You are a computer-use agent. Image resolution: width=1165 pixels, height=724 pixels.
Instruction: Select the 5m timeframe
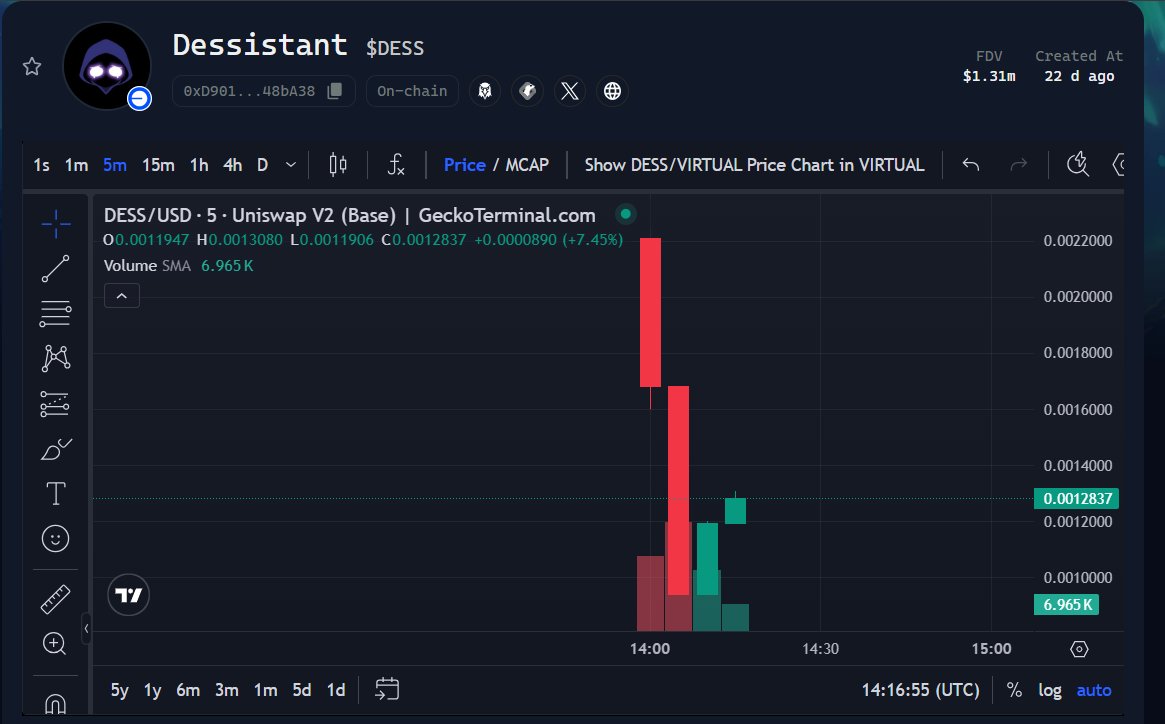114,164
